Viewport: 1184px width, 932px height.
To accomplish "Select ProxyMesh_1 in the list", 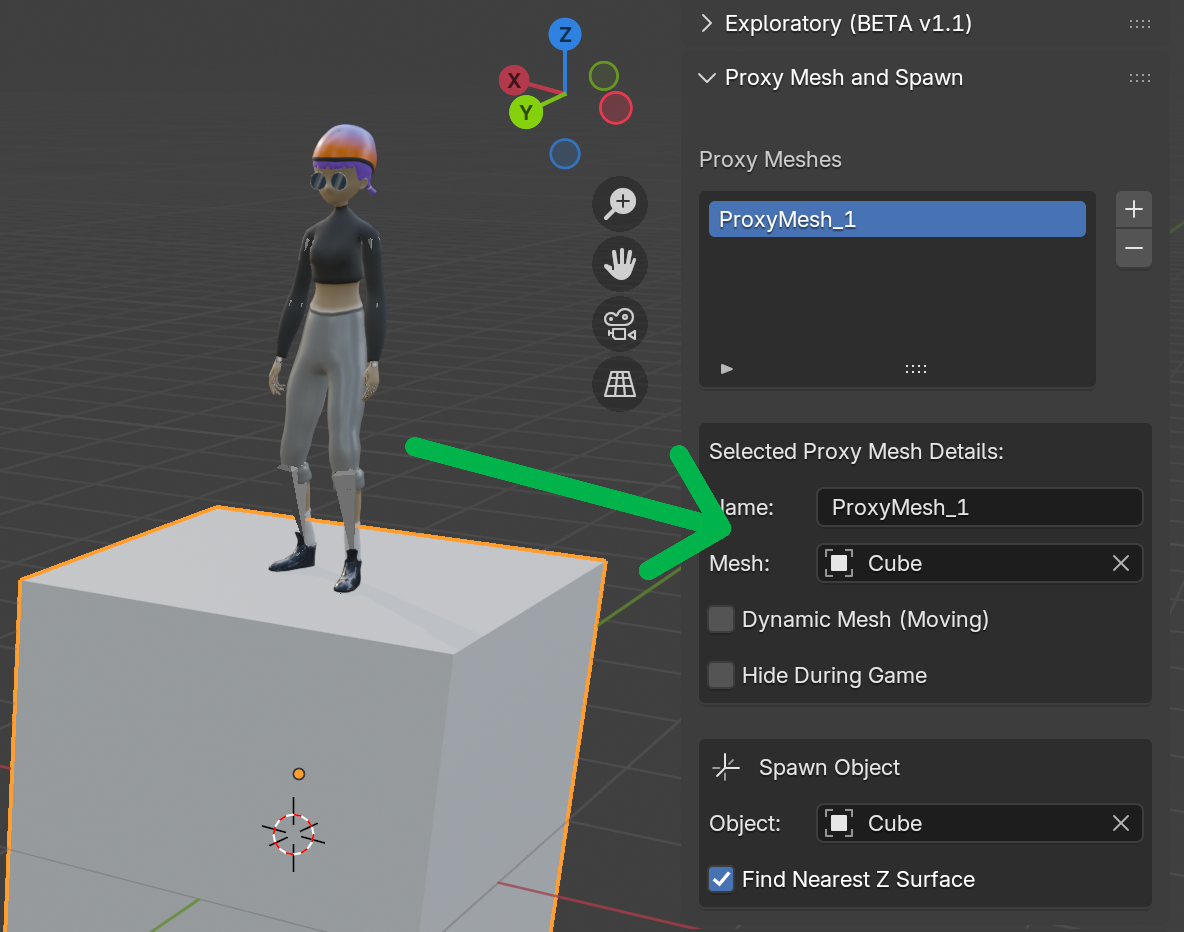I will [x=896, y=220].
